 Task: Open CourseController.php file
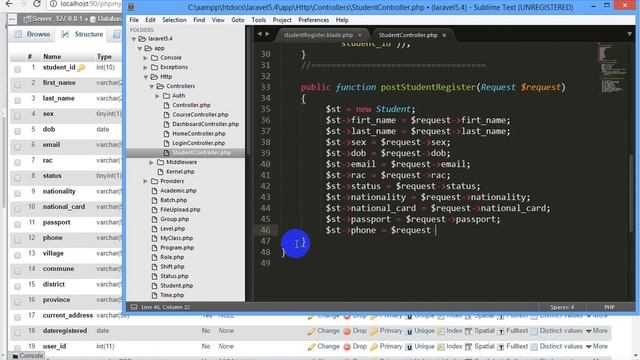(x=200, y=115)
